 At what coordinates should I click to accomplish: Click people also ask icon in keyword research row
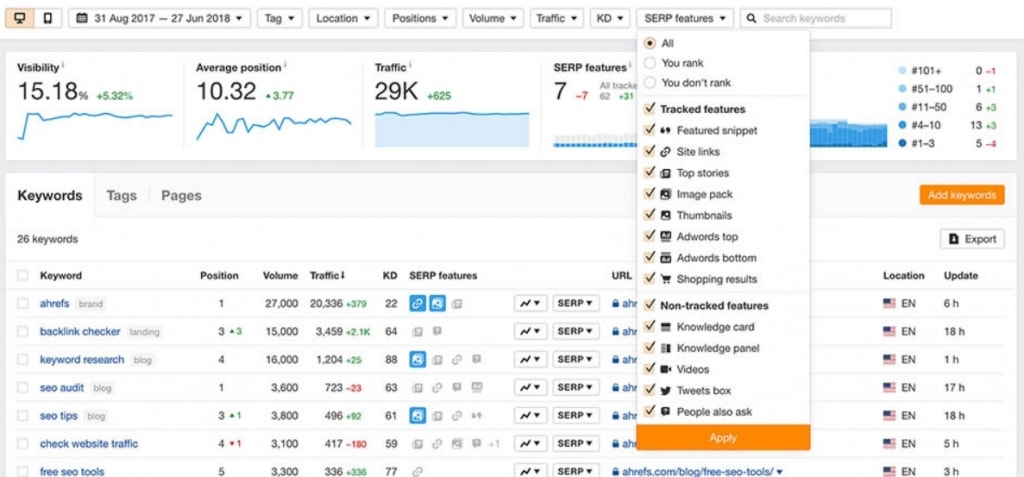[x=477, y=359]
